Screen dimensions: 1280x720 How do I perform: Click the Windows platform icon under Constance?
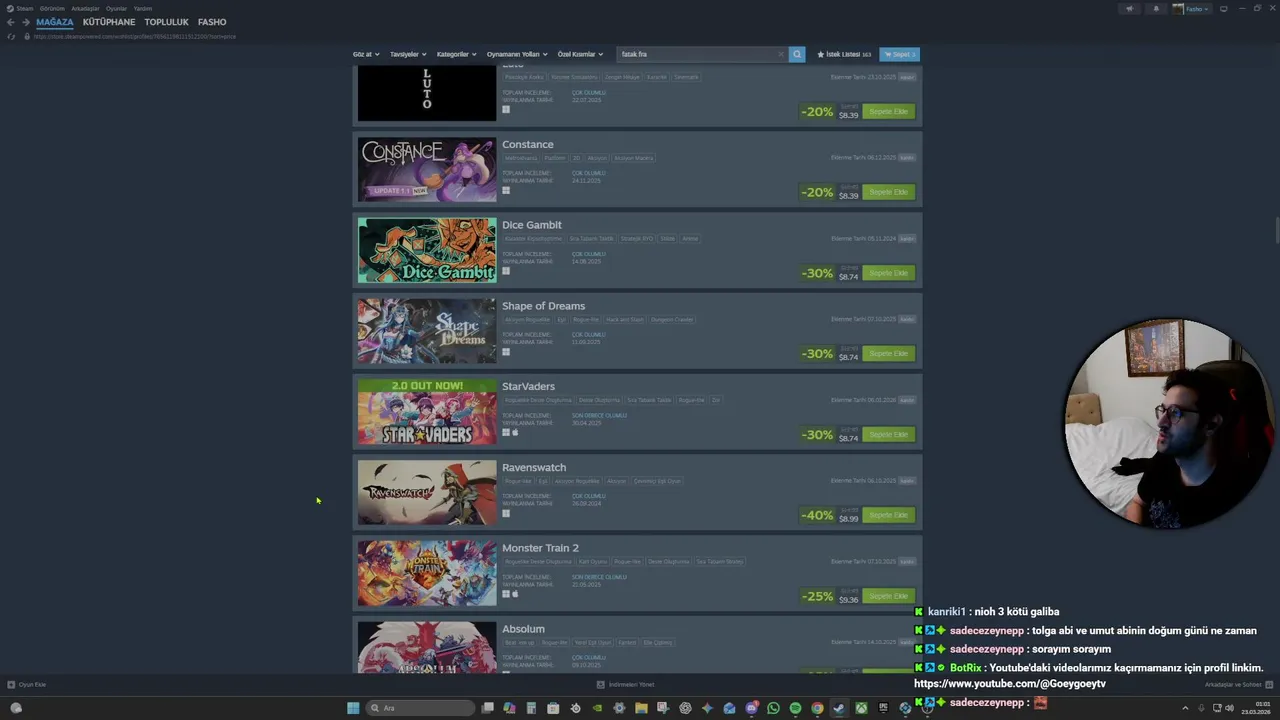coord(506,190)
